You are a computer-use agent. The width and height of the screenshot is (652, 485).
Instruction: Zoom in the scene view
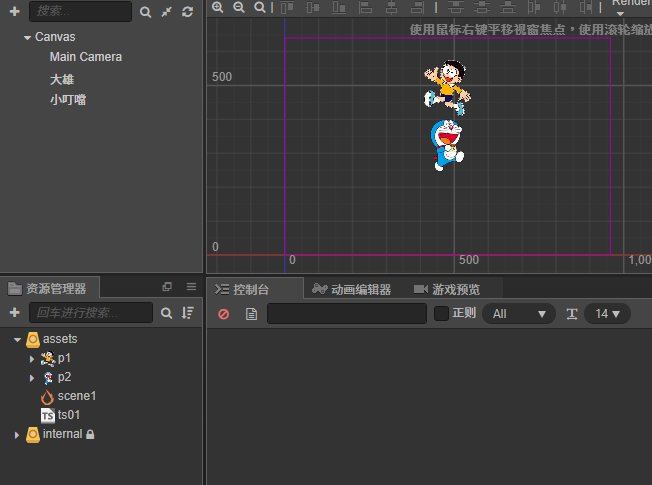[217, 7]
